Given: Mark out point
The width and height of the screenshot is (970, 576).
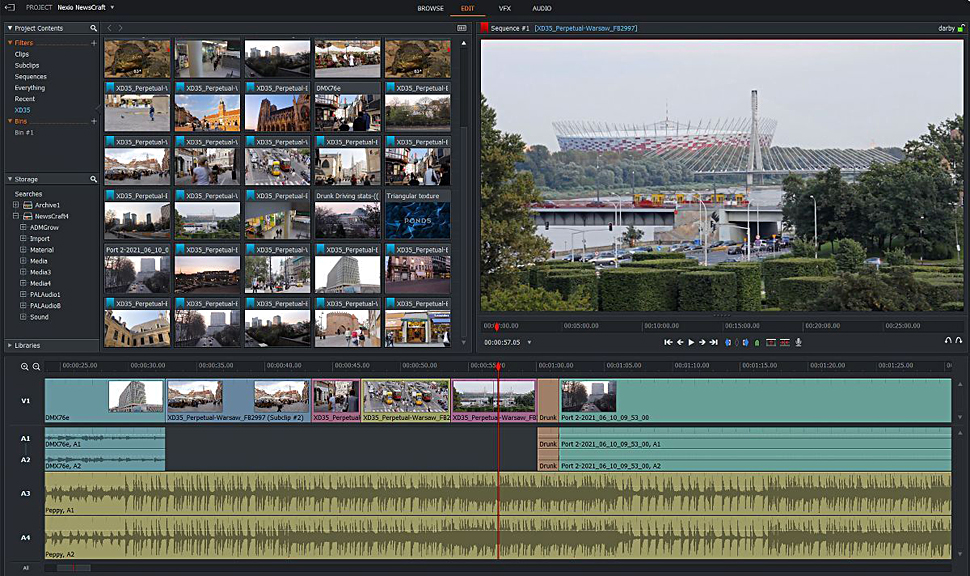Looking at the screenshot, I should pyautogui.click(x=745, y=342).
